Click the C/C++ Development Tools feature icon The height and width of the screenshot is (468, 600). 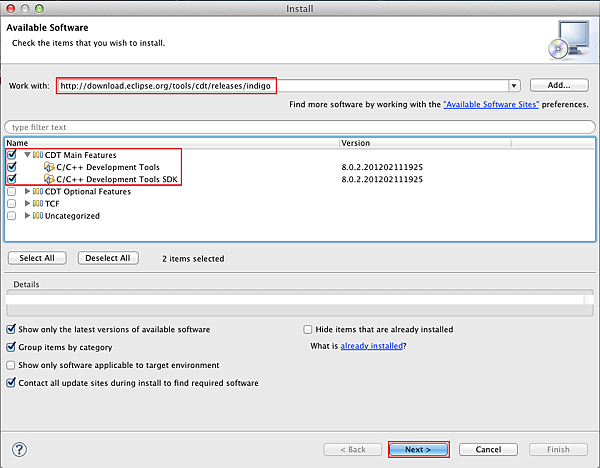click(49, 167)
